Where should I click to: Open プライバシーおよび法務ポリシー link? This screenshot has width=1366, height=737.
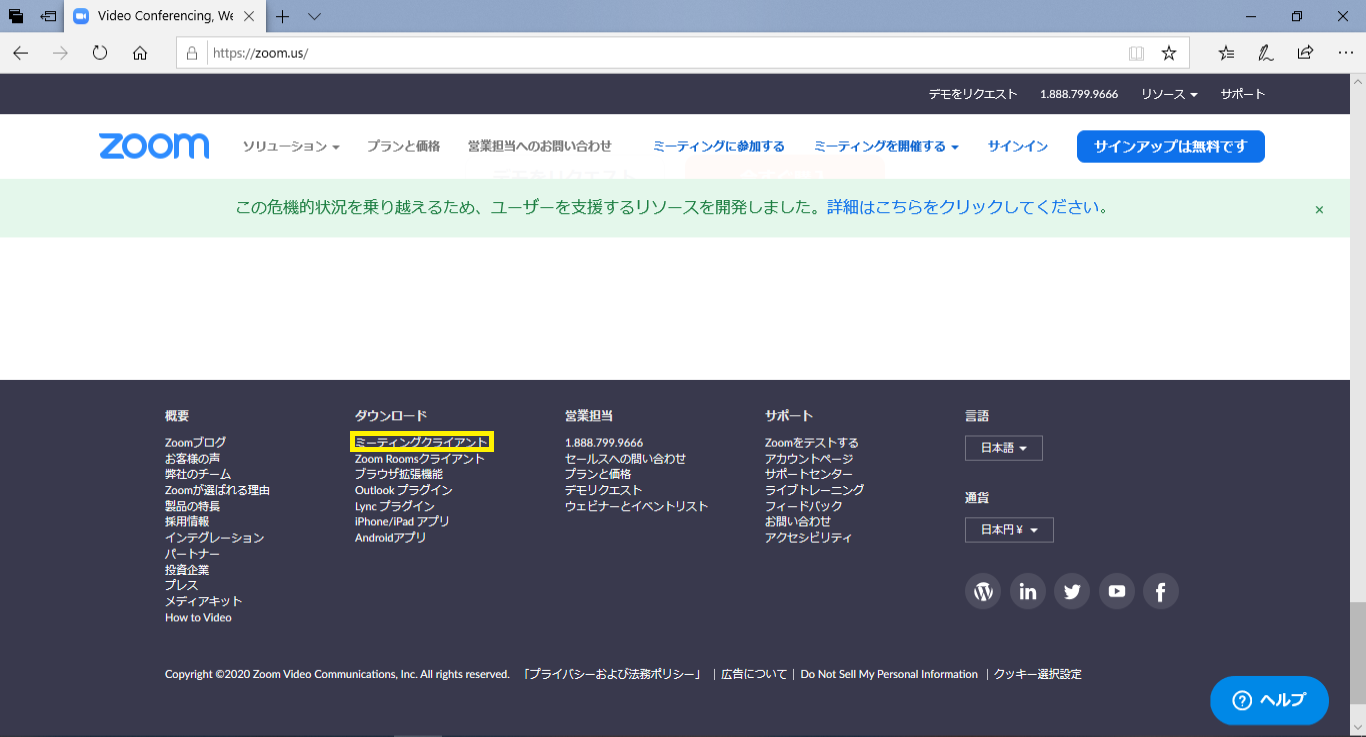click(613, 674)
